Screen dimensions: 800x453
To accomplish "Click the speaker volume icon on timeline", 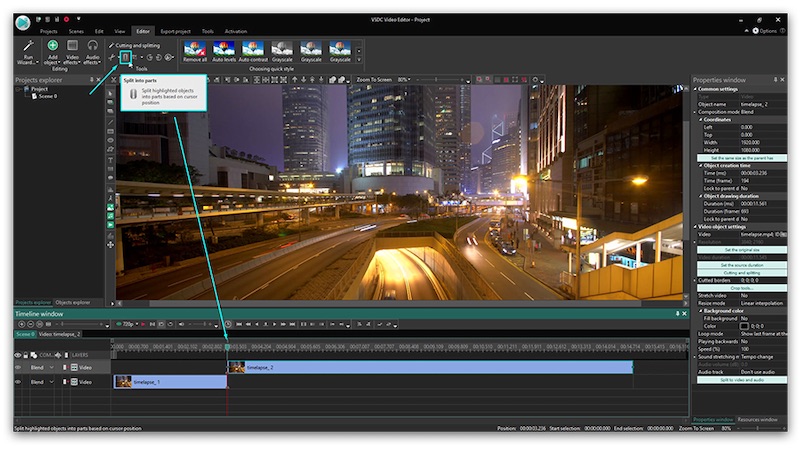I will point(181,324).
